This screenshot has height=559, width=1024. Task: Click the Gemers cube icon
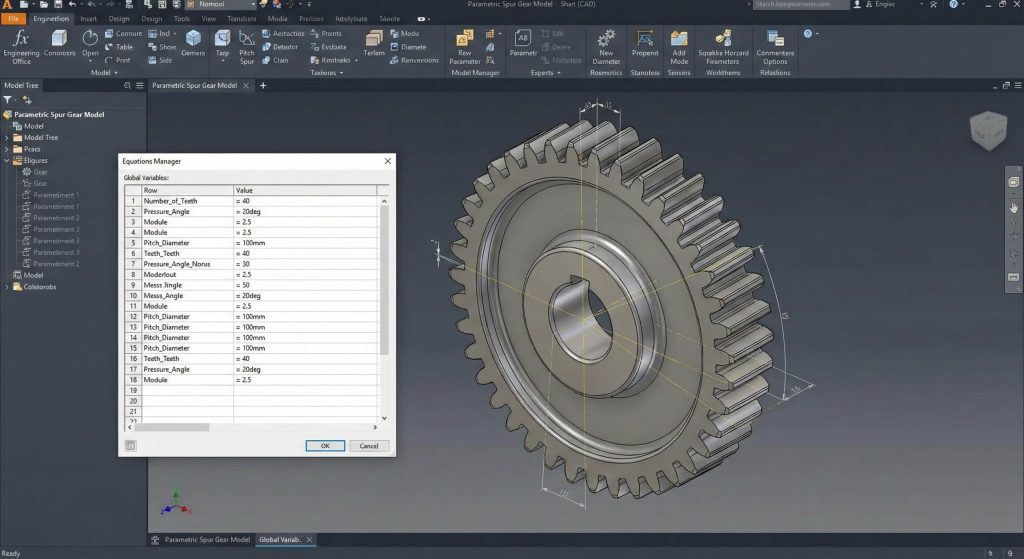(193, 39)
